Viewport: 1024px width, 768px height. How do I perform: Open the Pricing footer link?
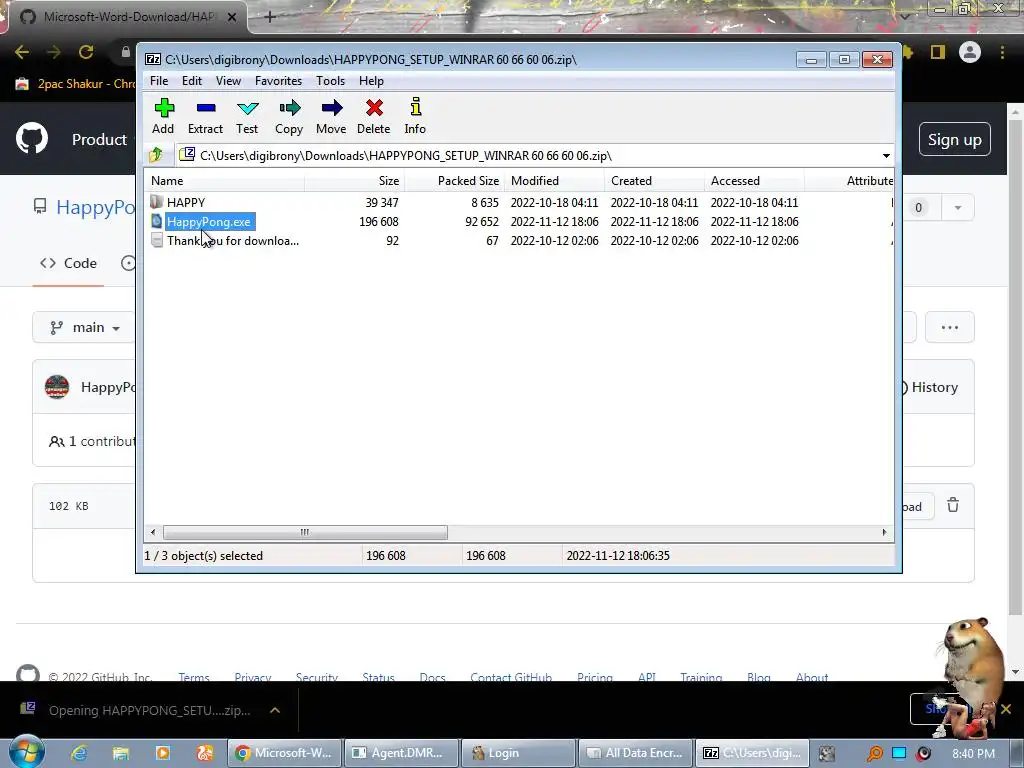click(594, 677)
